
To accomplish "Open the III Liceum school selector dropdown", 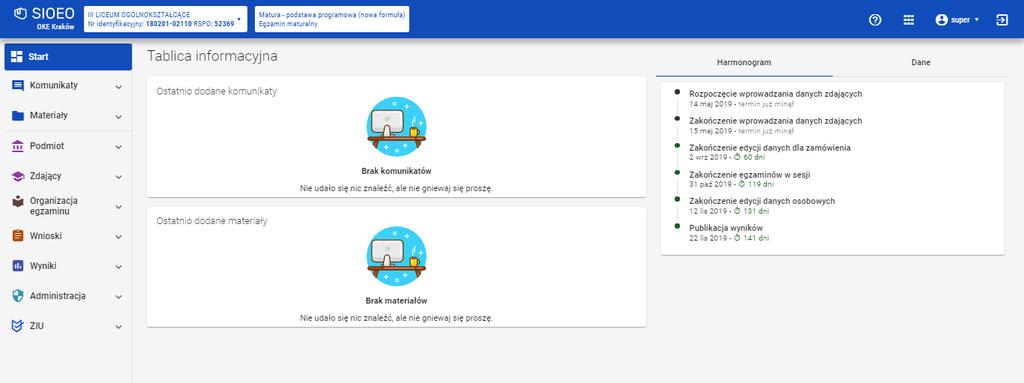I will coord(165,19).
